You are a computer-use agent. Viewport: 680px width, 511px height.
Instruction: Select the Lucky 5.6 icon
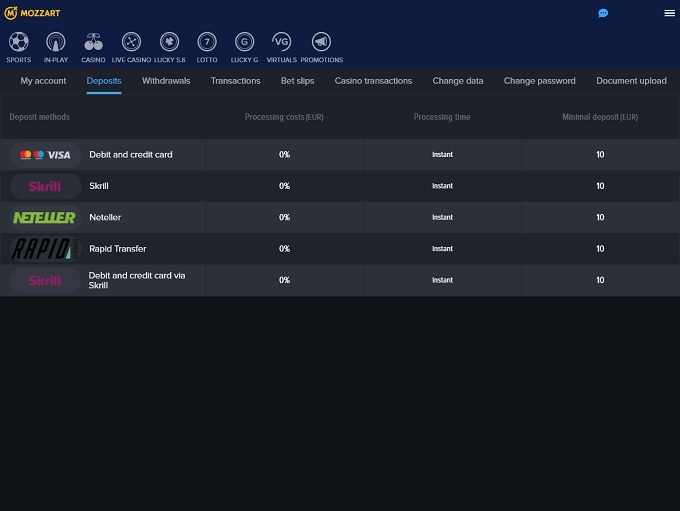169,42
